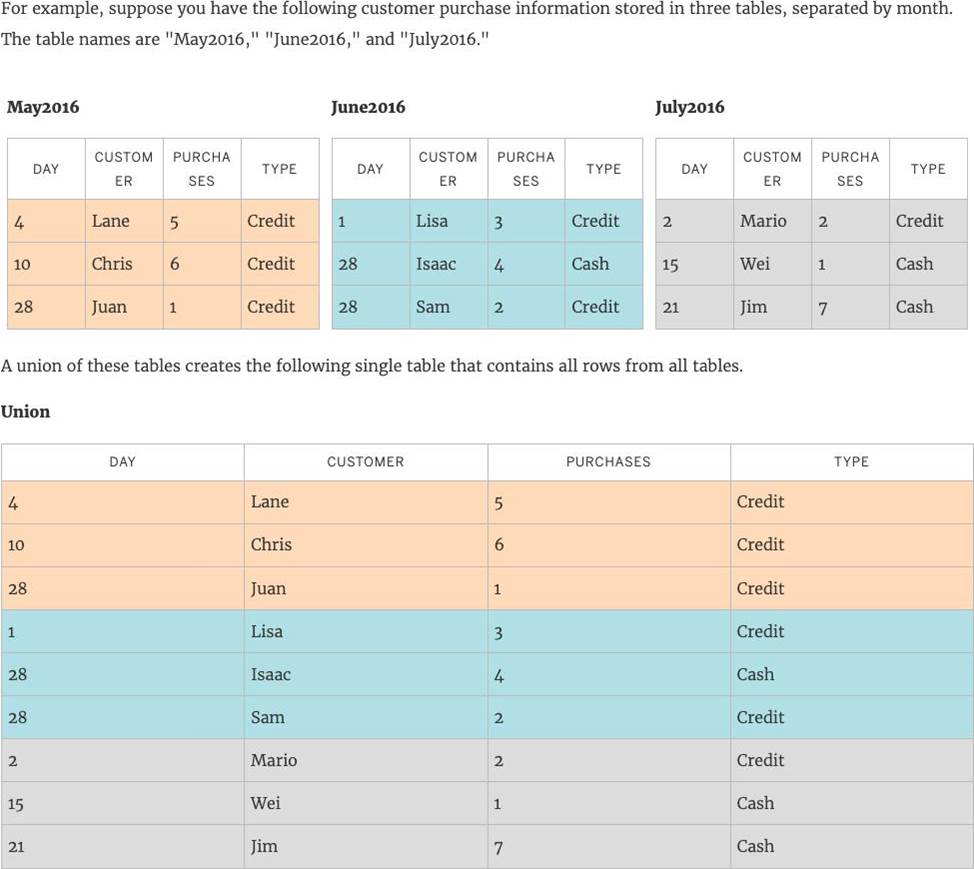Select the DAY column header in Union table
This screenshot has height=869, width=974.
(x=122, y=462)
